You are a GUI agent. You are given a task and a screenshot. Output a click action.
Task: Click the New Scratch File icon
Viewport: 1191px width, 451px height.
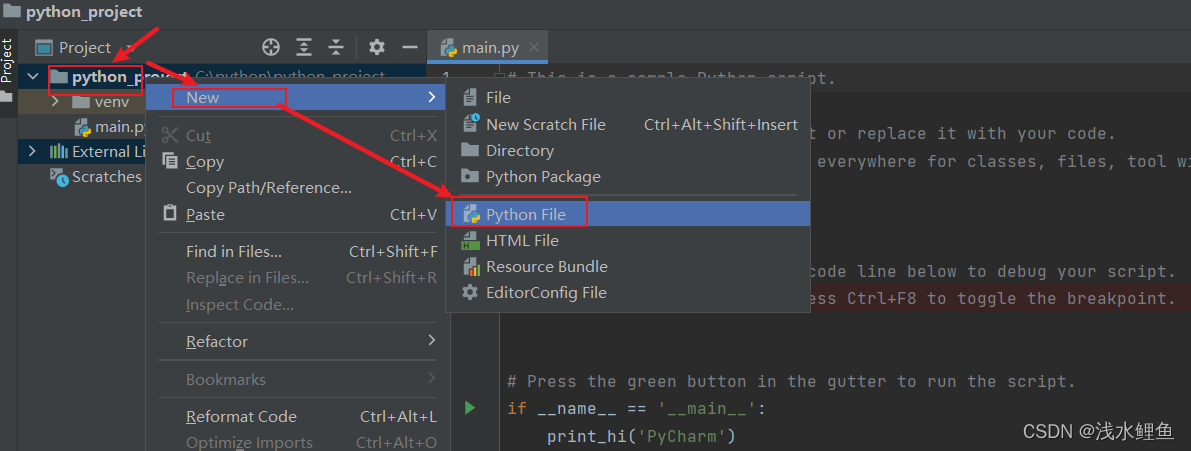coord(471,124)
